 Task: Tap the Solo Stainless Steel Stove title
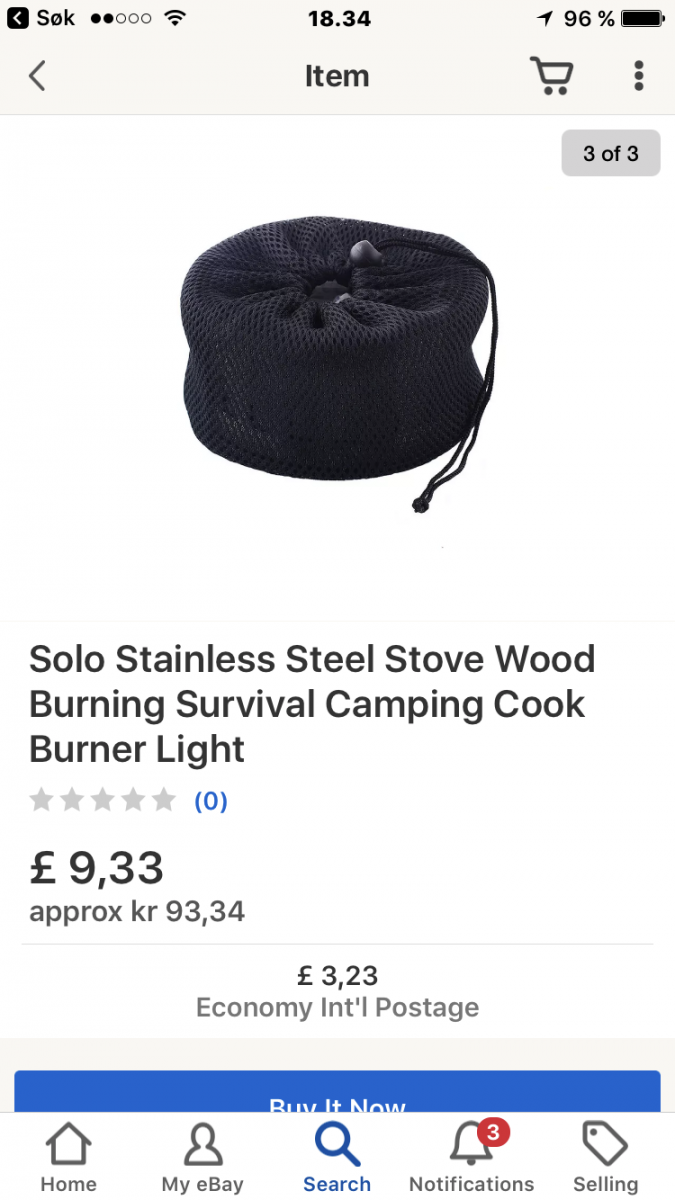point(312,704)
